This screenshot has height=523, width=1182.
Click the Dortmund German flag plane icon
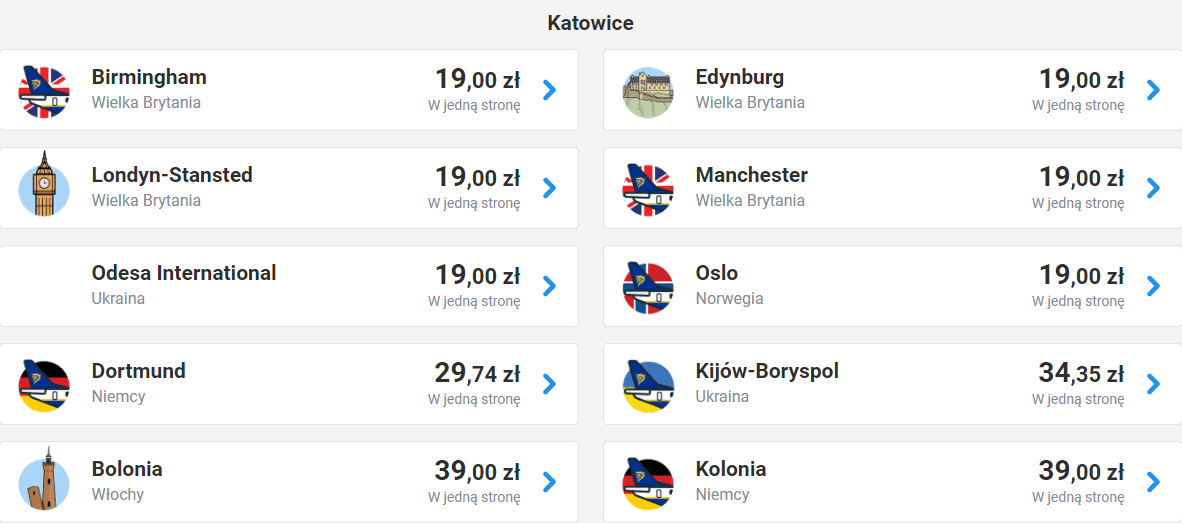pyautogui.click(x=44, y=385)
